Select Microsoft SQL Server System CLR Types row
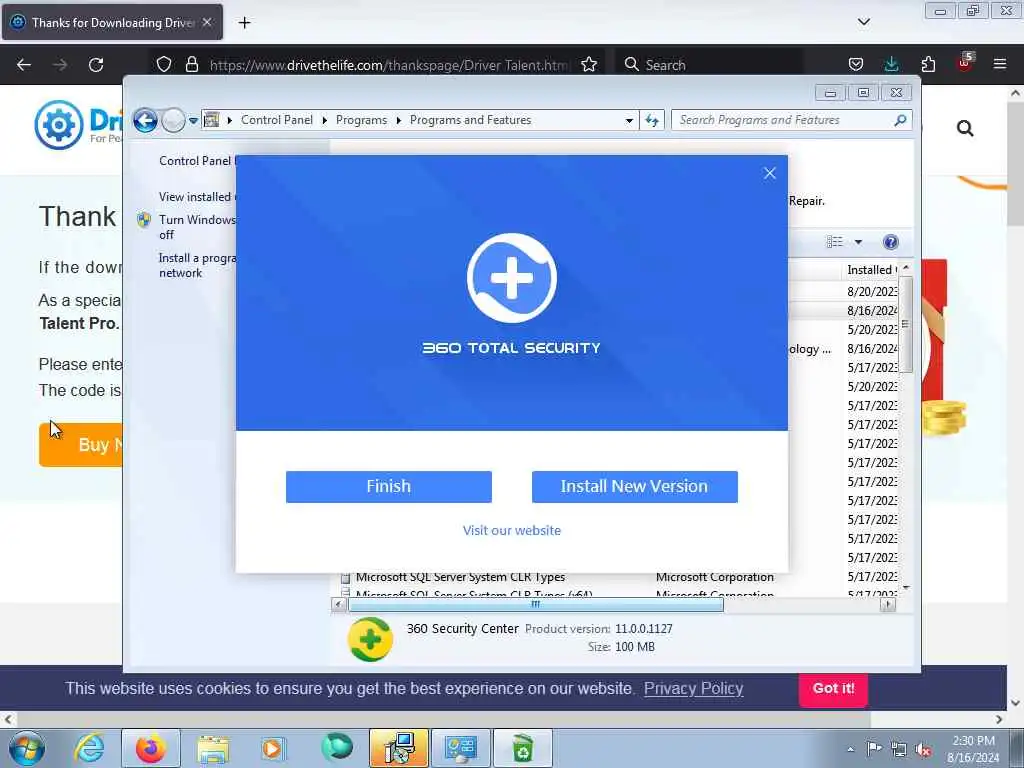 click(x=460, y=577)
